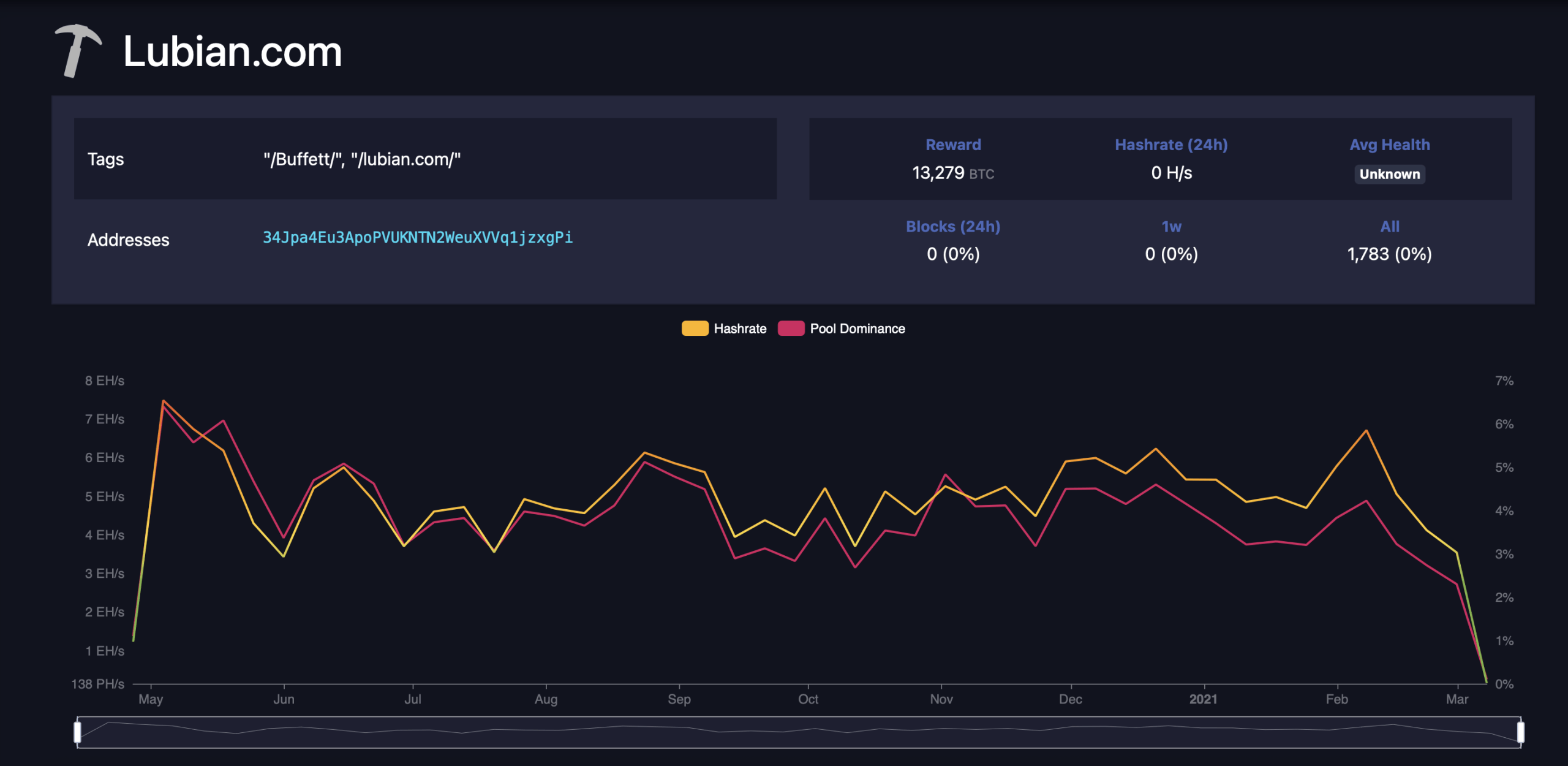The height and width of the screenshot is (766, 1568).
Task: Click the Unknown health badge
Action: point(1389,174)
